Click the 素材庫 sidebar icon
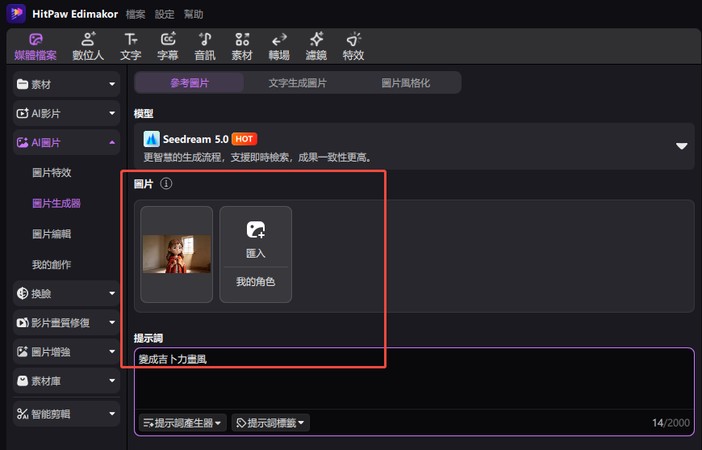This screenshot has height=450, width=702. [22, 381]
